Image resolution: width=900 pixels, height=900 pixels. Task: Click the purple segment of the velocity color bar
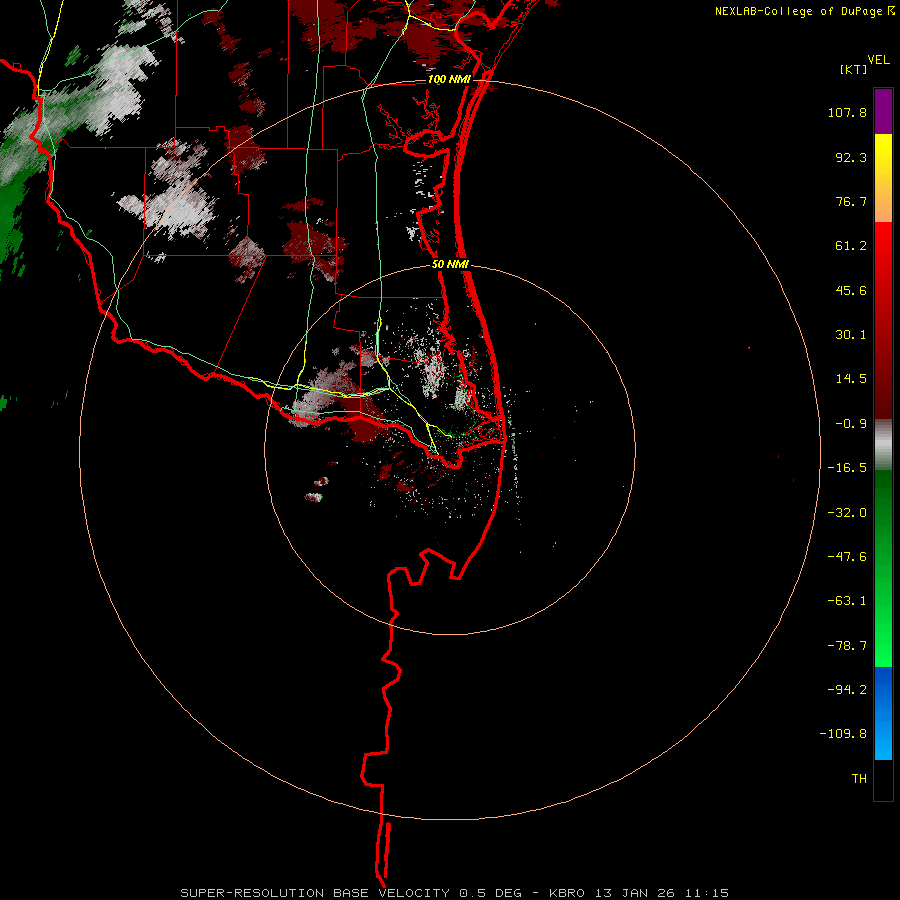883,111
